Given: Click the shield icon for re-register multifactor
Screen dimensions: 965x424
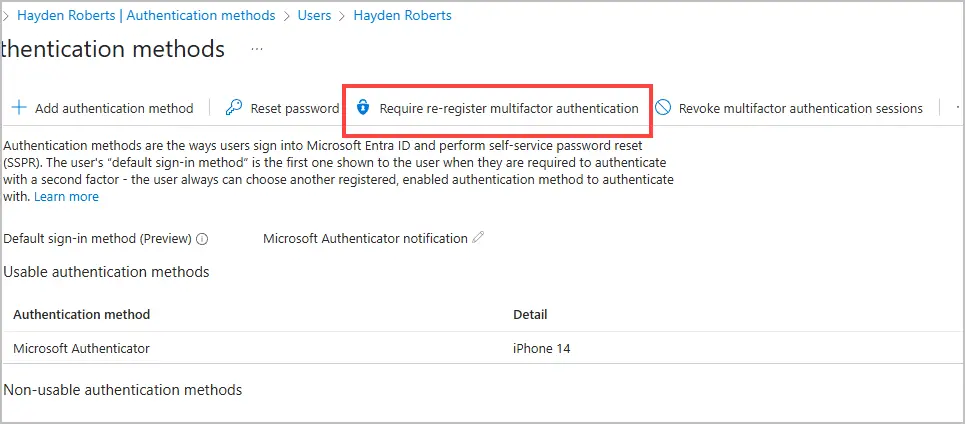Looking at the screenshot, I should tap(363, 108).
